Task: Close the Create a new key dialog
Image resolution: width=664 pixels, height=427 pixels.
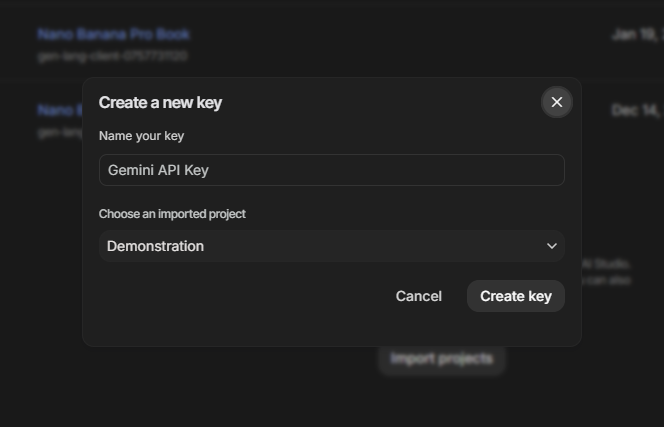Action: coord(557,102)
